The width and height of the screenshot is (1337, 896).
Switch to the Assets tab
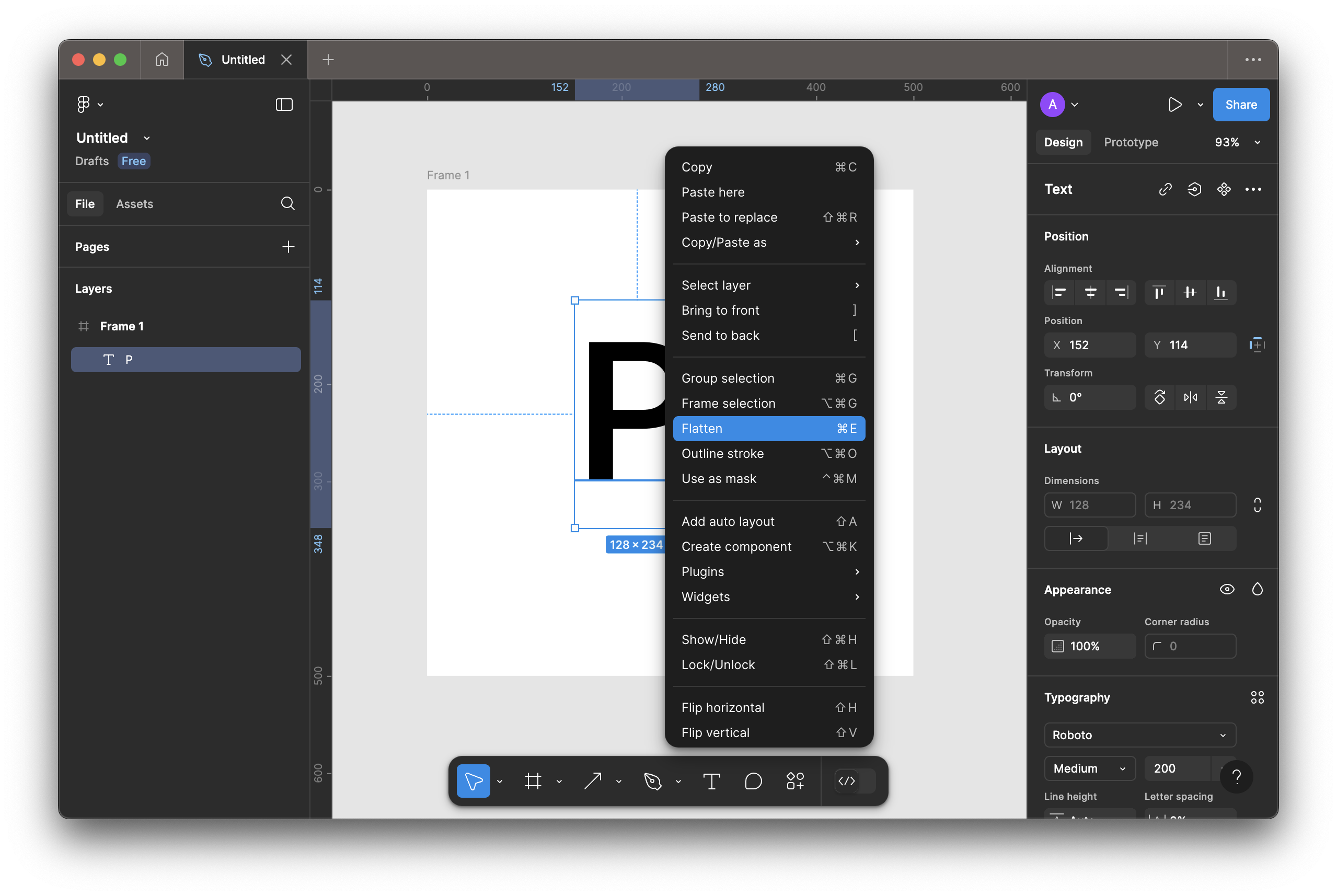pyautogui.click(x=134, y=204)
